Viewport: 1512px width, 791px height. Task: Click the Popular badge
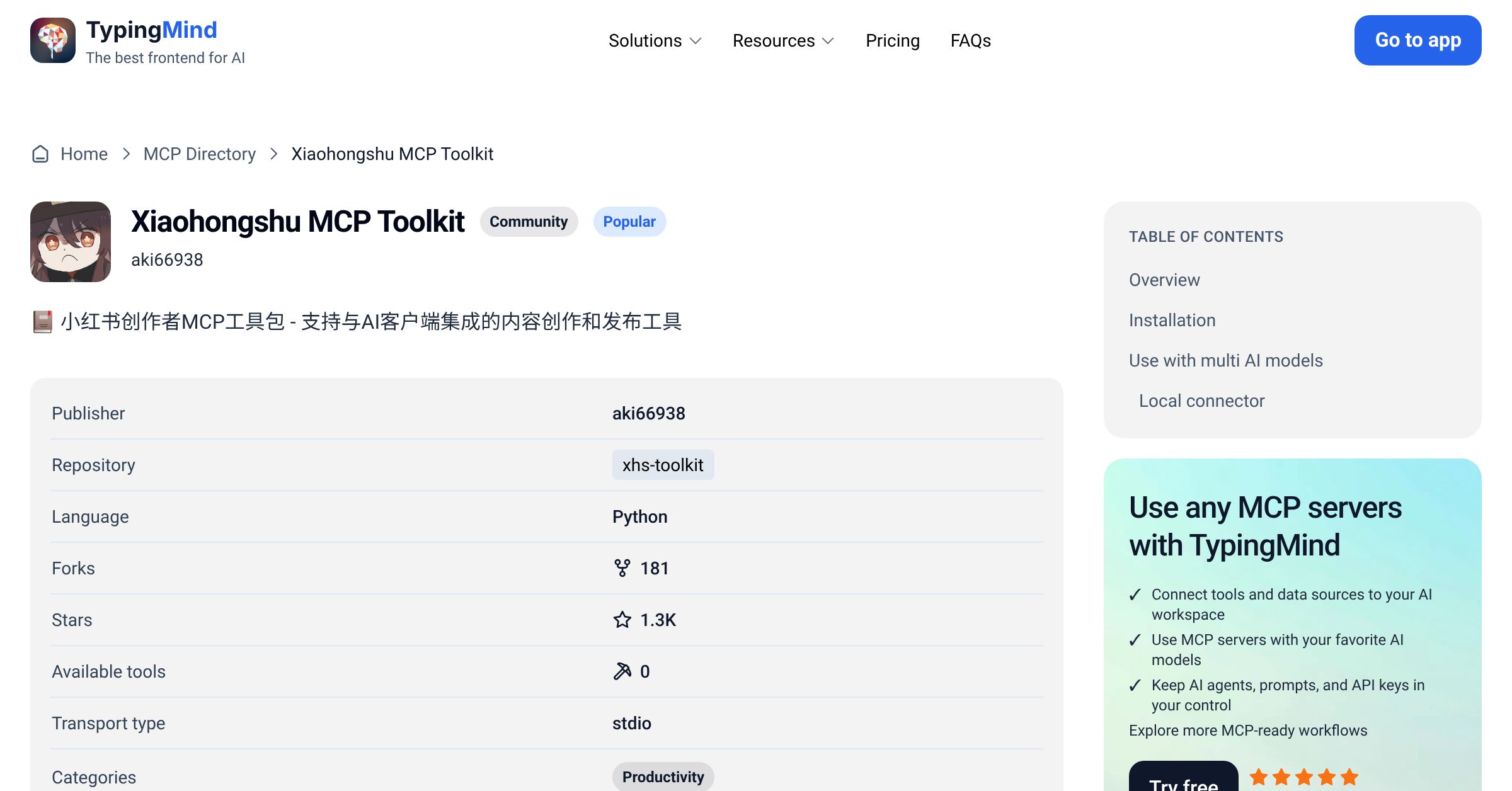[629, 222]
